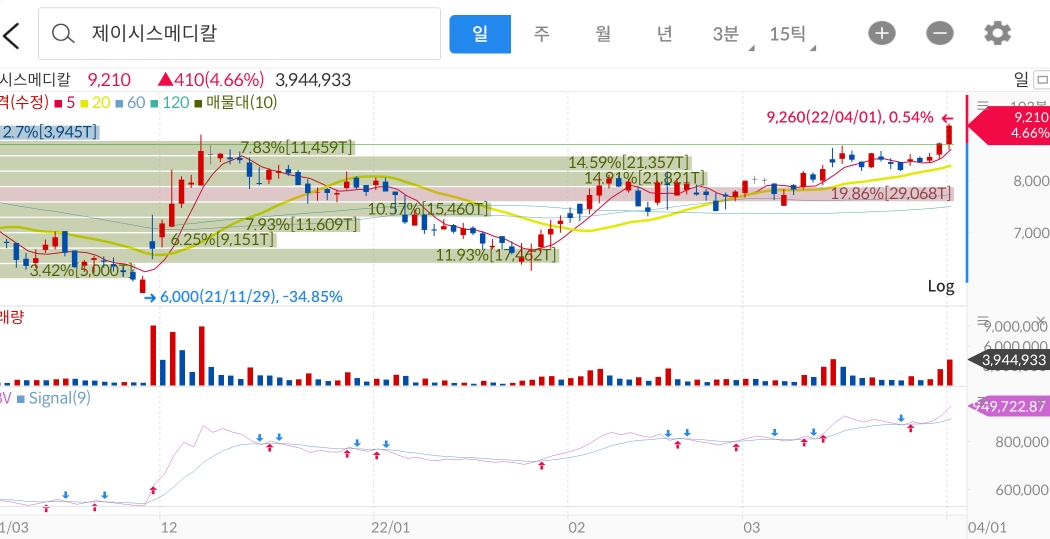The width and height of the screenshot is (1050, 539).
Task: Click the purple 949,722.87 OBV tag
Action: [x=1009, y=406]
